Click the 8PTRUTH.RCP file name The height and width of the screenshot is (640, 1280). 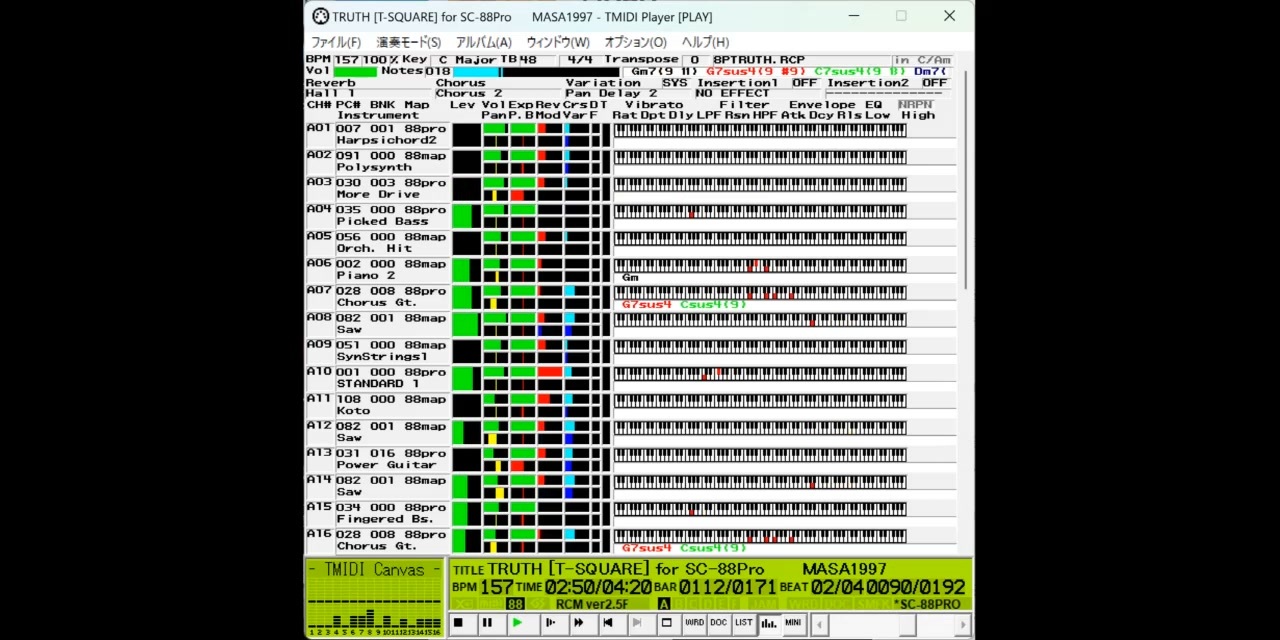[758, 60]
